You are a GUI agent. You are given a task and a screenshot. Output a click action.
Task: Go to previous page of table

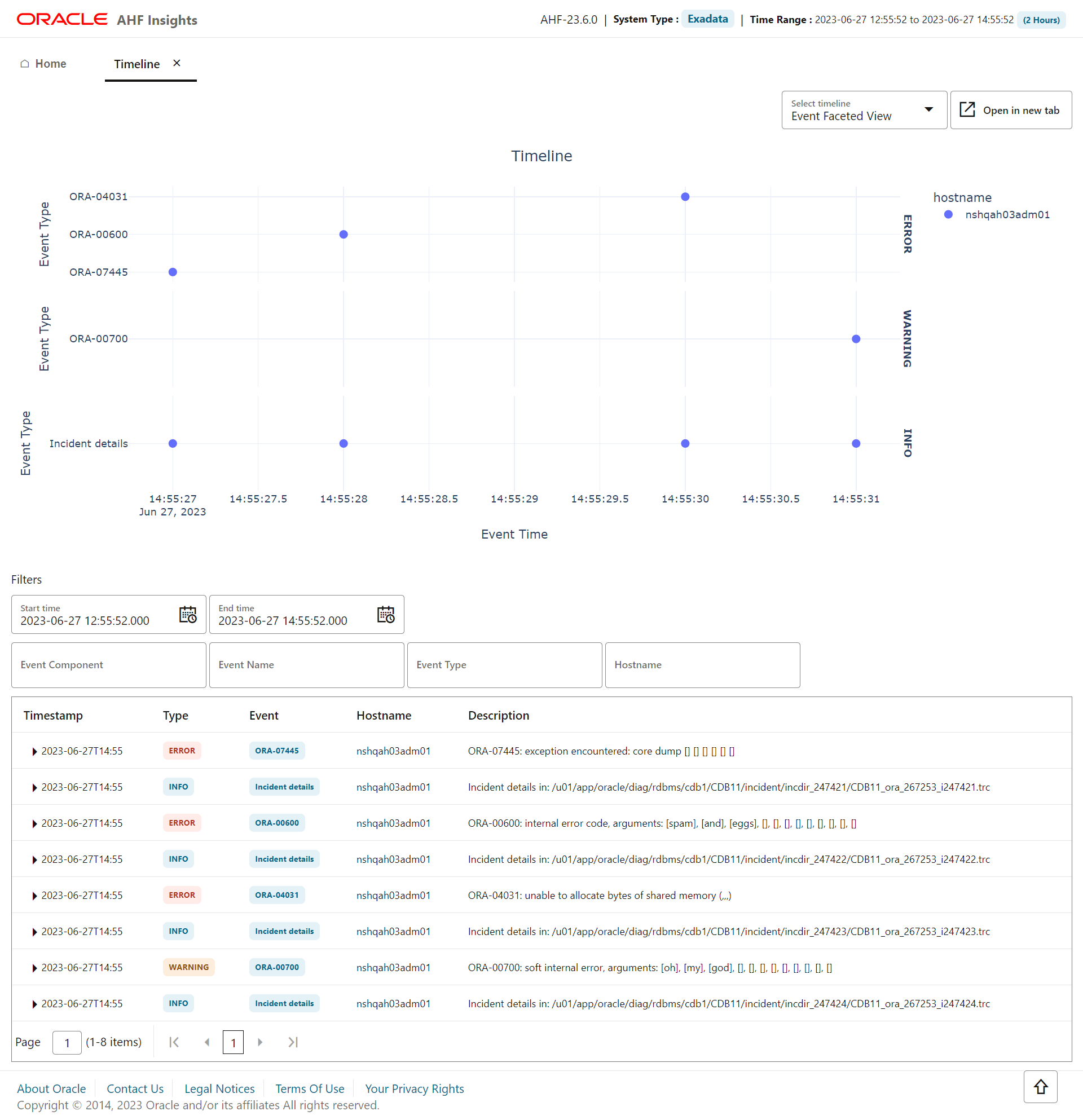207,1042
